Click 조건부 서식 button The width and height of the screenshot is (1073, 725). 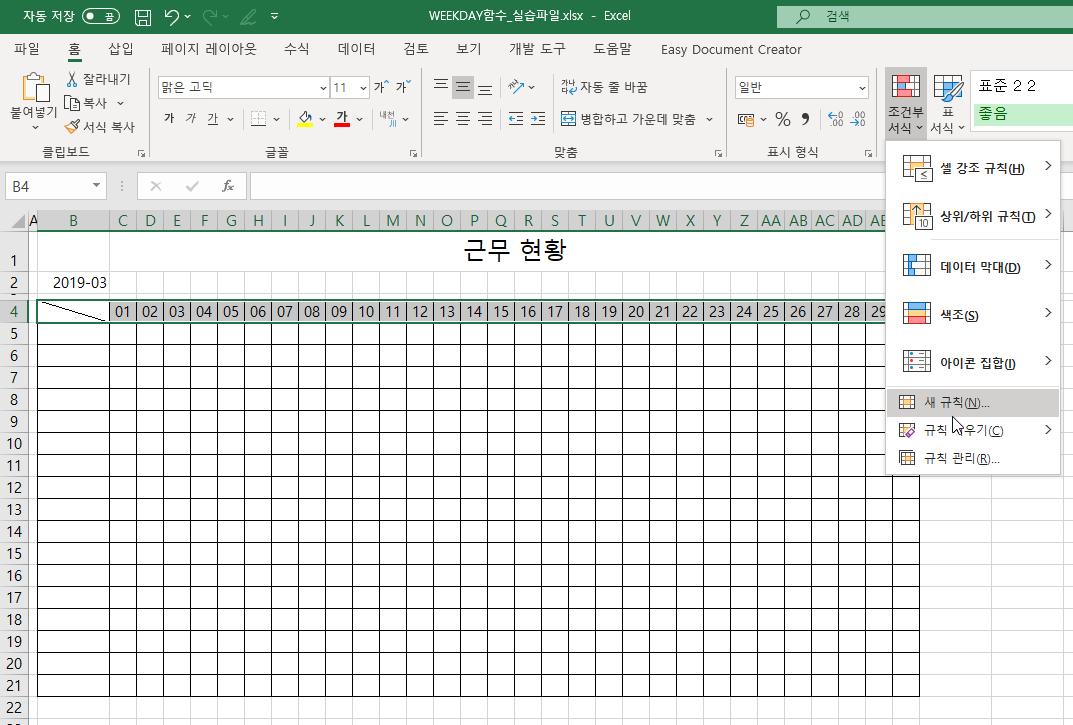[x=905, y=103]
